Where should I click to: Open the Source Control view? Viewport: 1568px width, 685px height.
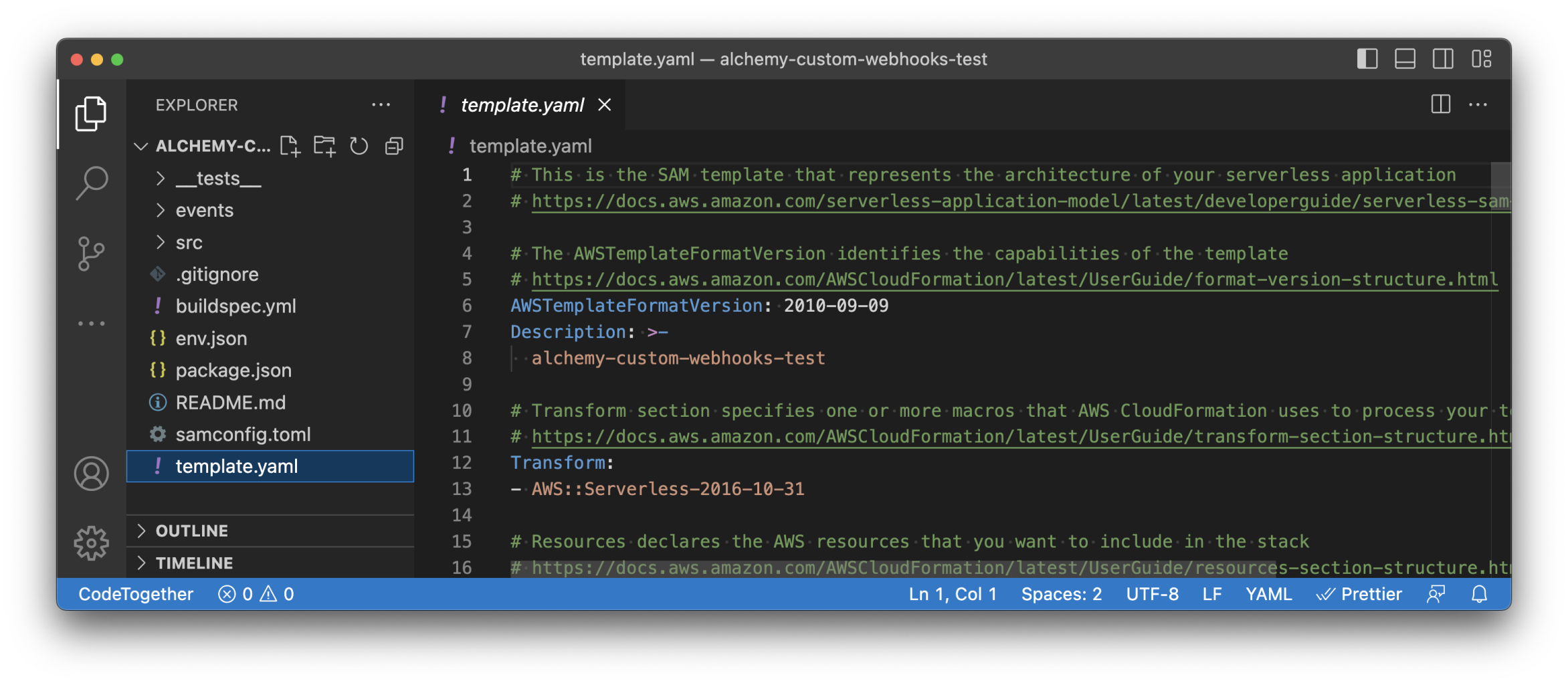coord(92,254)
